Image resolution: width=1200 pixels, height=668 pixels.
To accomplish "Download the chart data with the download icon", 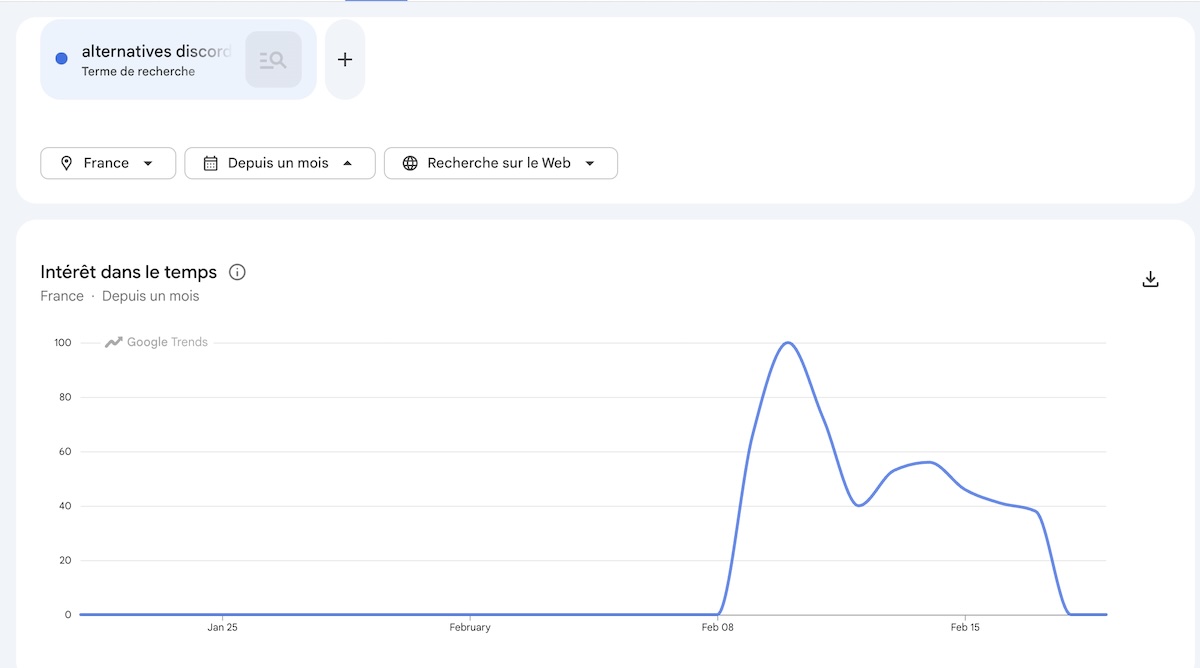I will (1150, 280).
